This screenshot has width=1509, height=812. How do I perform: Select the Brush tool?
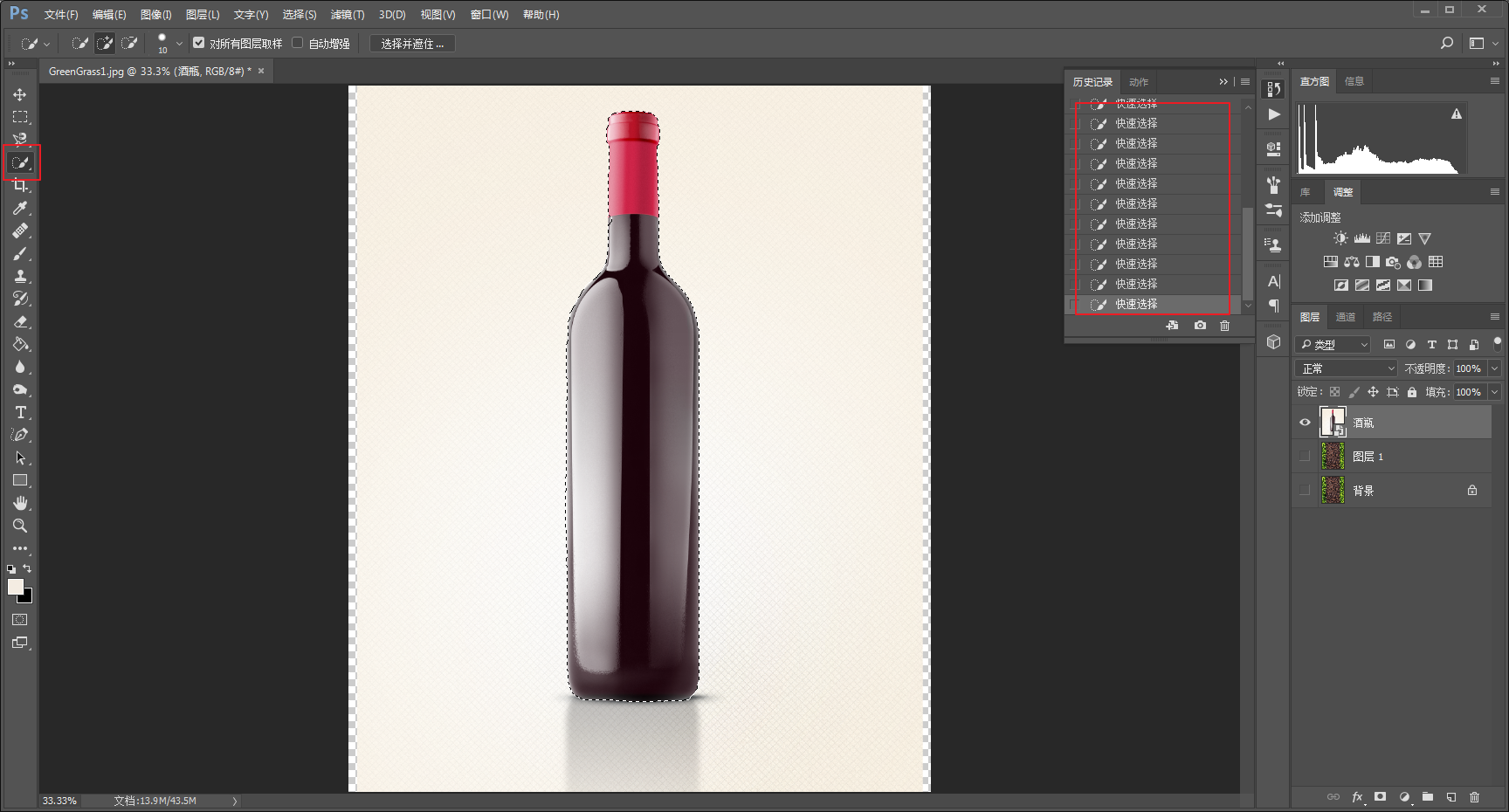click(20, 253)
